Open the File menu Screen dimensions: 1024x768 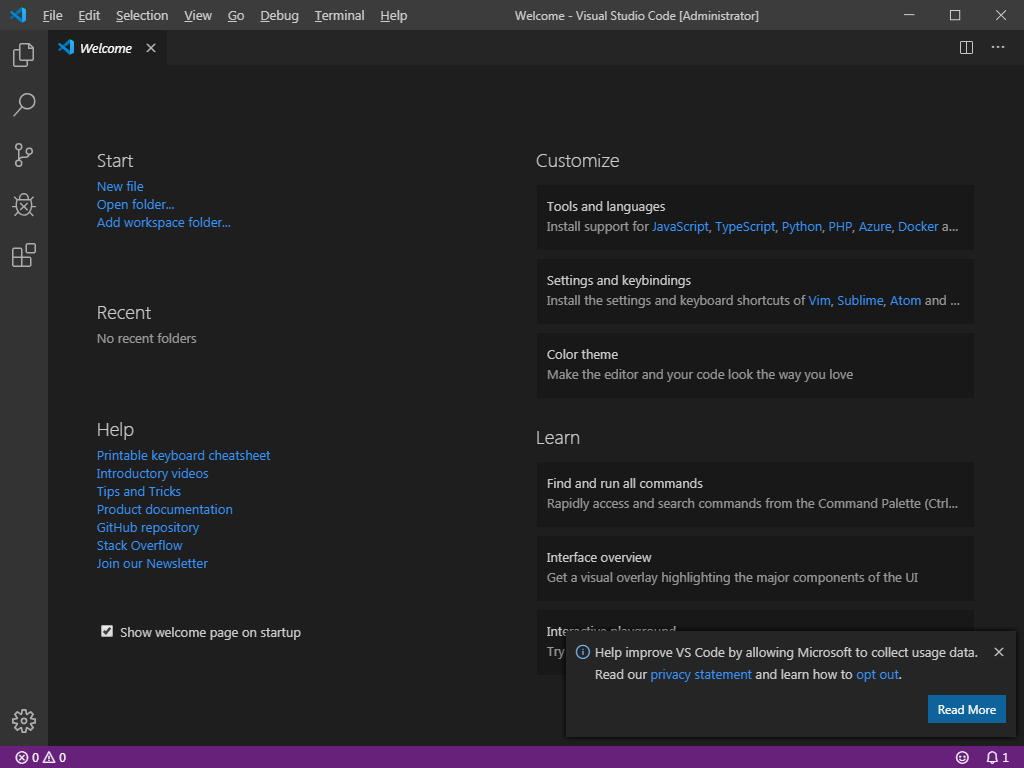pyautogui.click(x=52, y=15)
